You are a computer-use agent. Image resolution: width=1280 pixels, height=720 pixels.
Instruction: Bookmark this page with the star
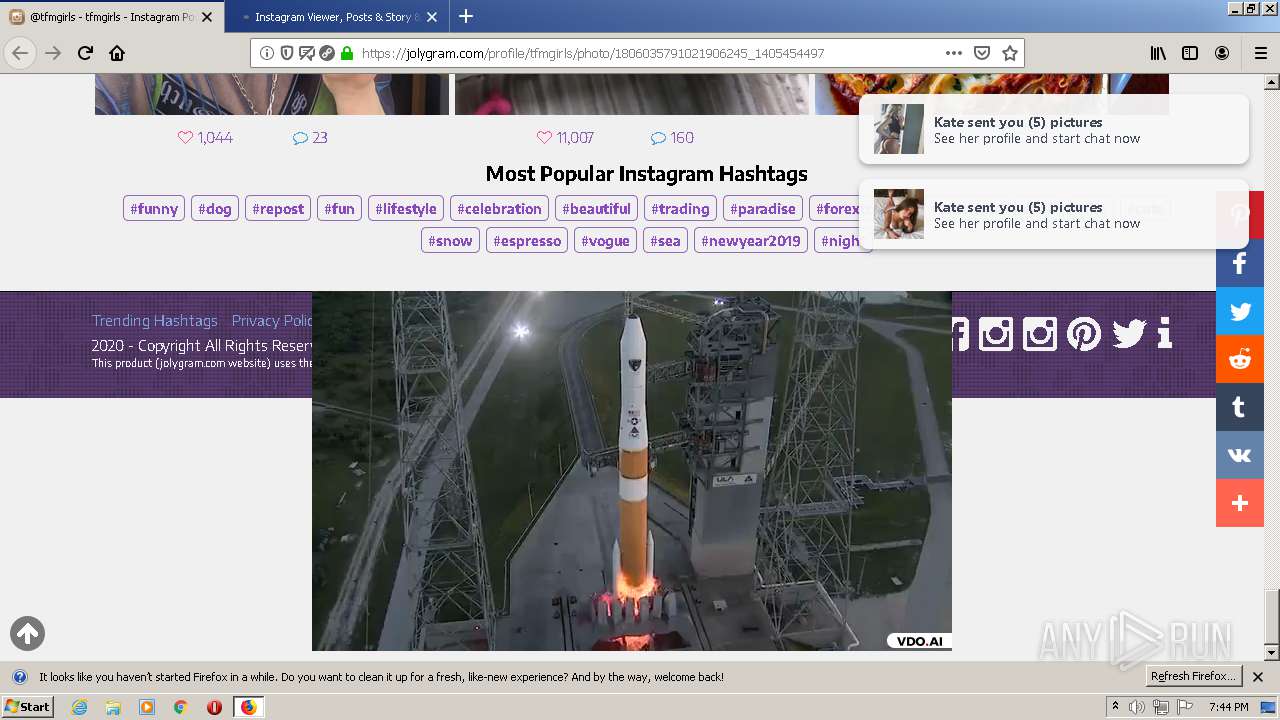coord(1010,53)
